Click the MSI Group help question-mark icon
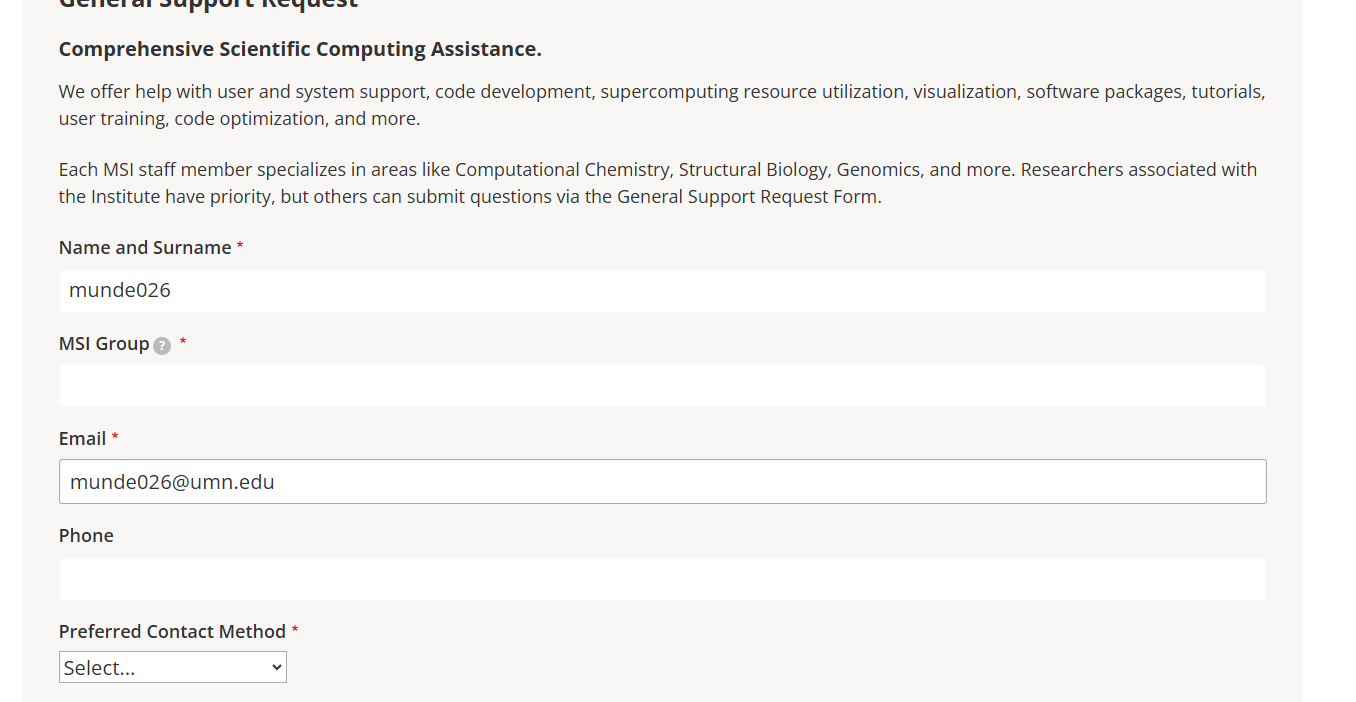Screen dimensions: 1356x702 coord(162,346)
